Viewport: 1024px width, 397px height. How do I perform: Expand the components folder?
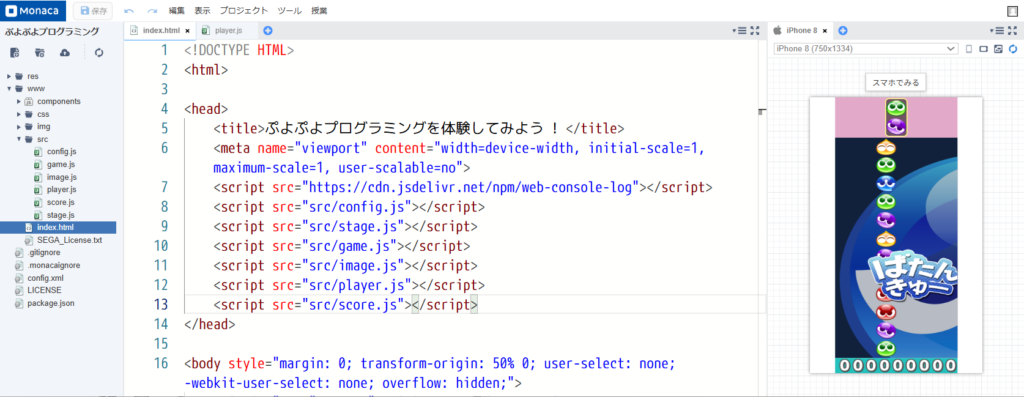(x=19, y=101)
